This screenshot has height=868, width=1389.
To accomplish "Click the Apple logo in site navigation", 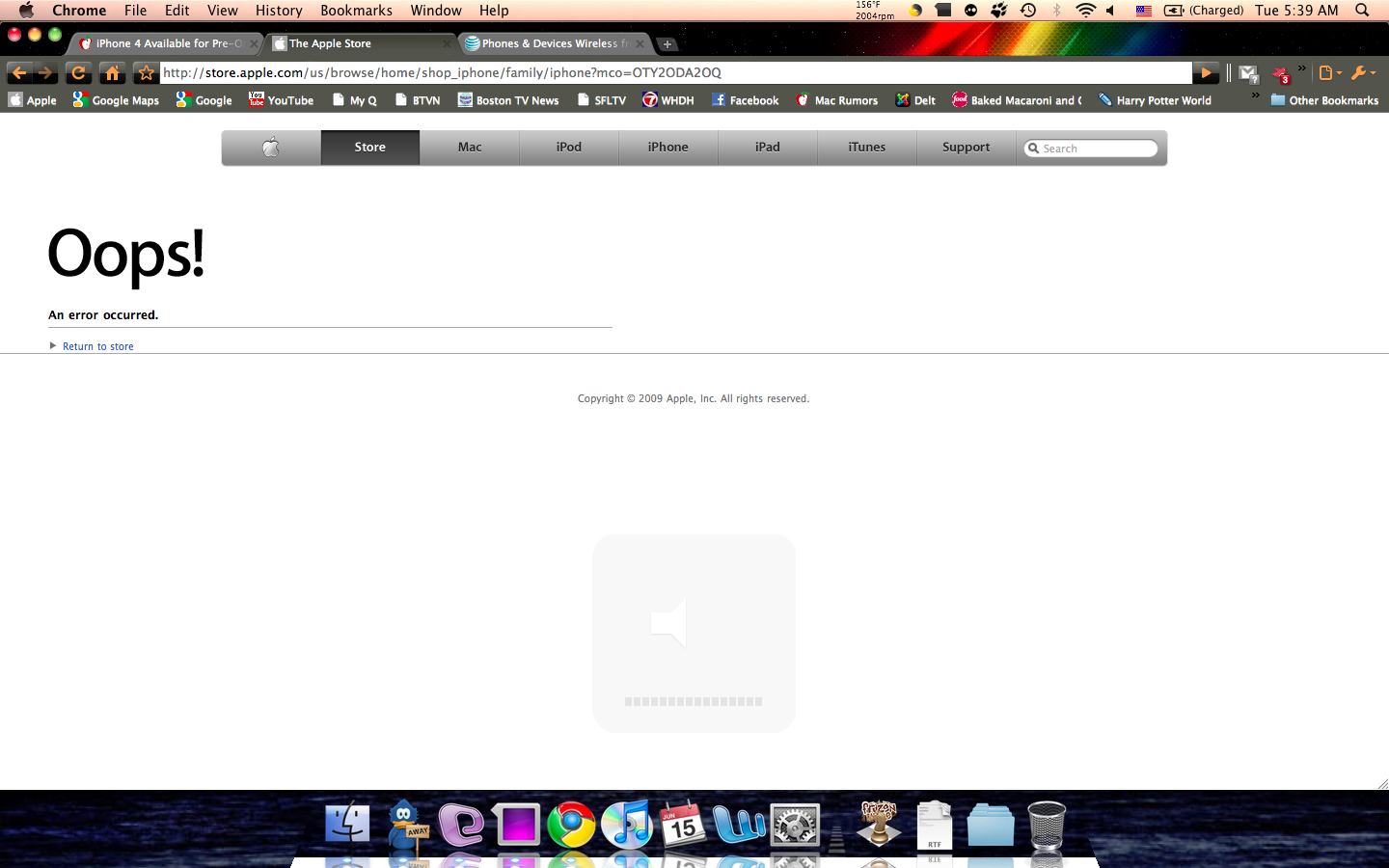I will click(271, 148).
